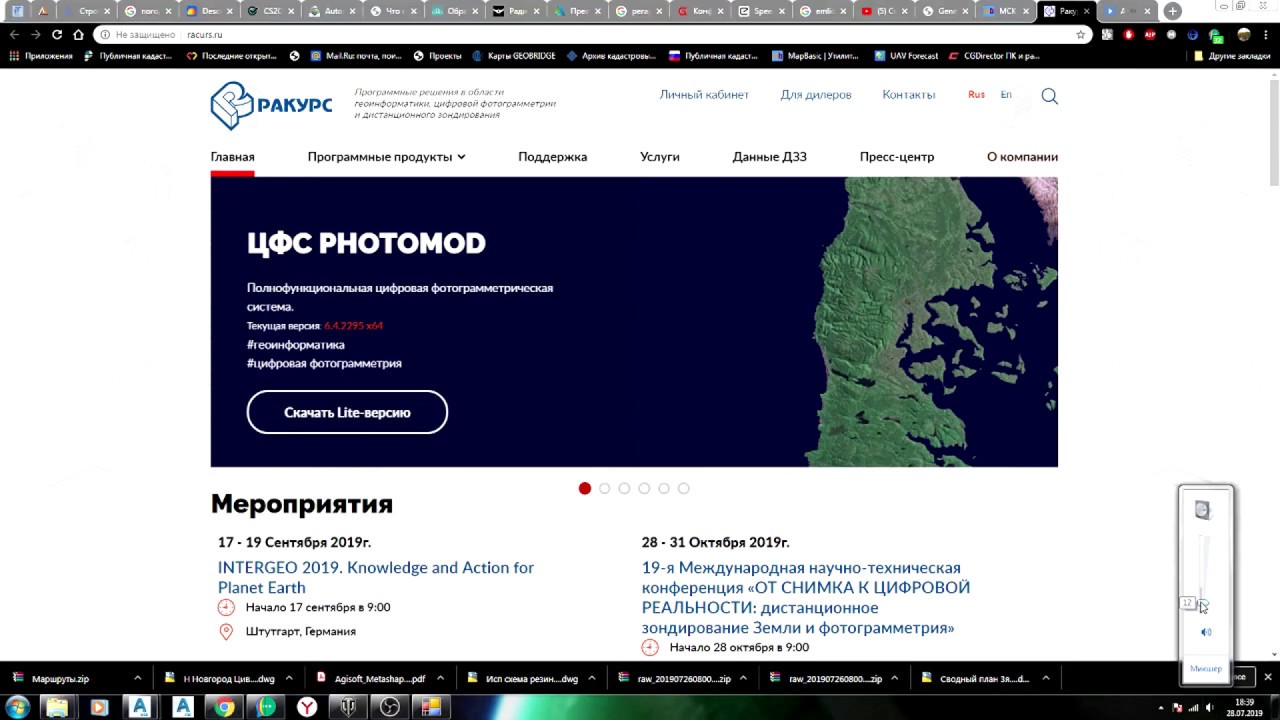Open Услуги menu item
Viewport: 1280px width, 720px height.
pos(660,157)
